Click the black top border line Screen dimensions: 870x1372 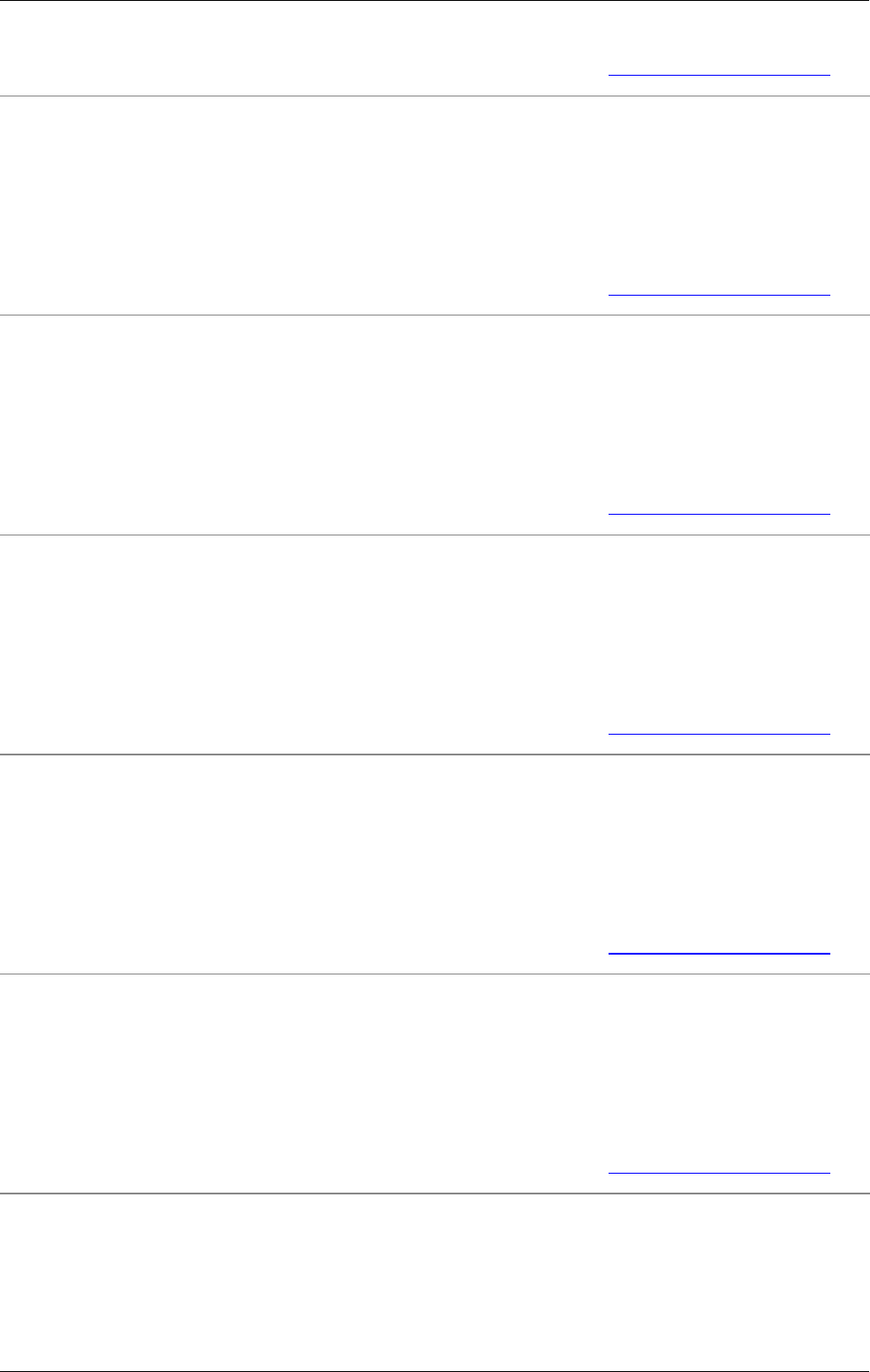435,1
